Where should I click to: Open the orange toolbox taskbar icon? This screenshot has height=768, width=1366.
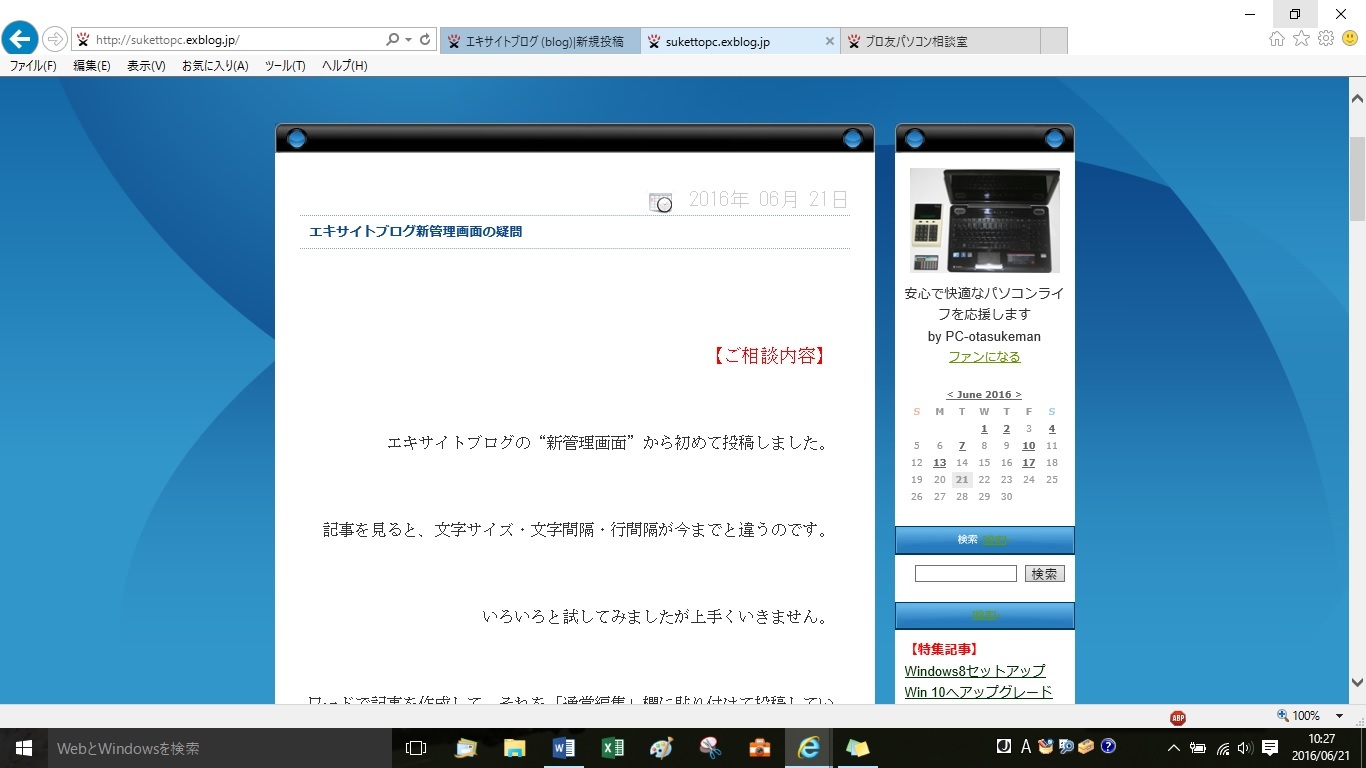tap(759, 748)
